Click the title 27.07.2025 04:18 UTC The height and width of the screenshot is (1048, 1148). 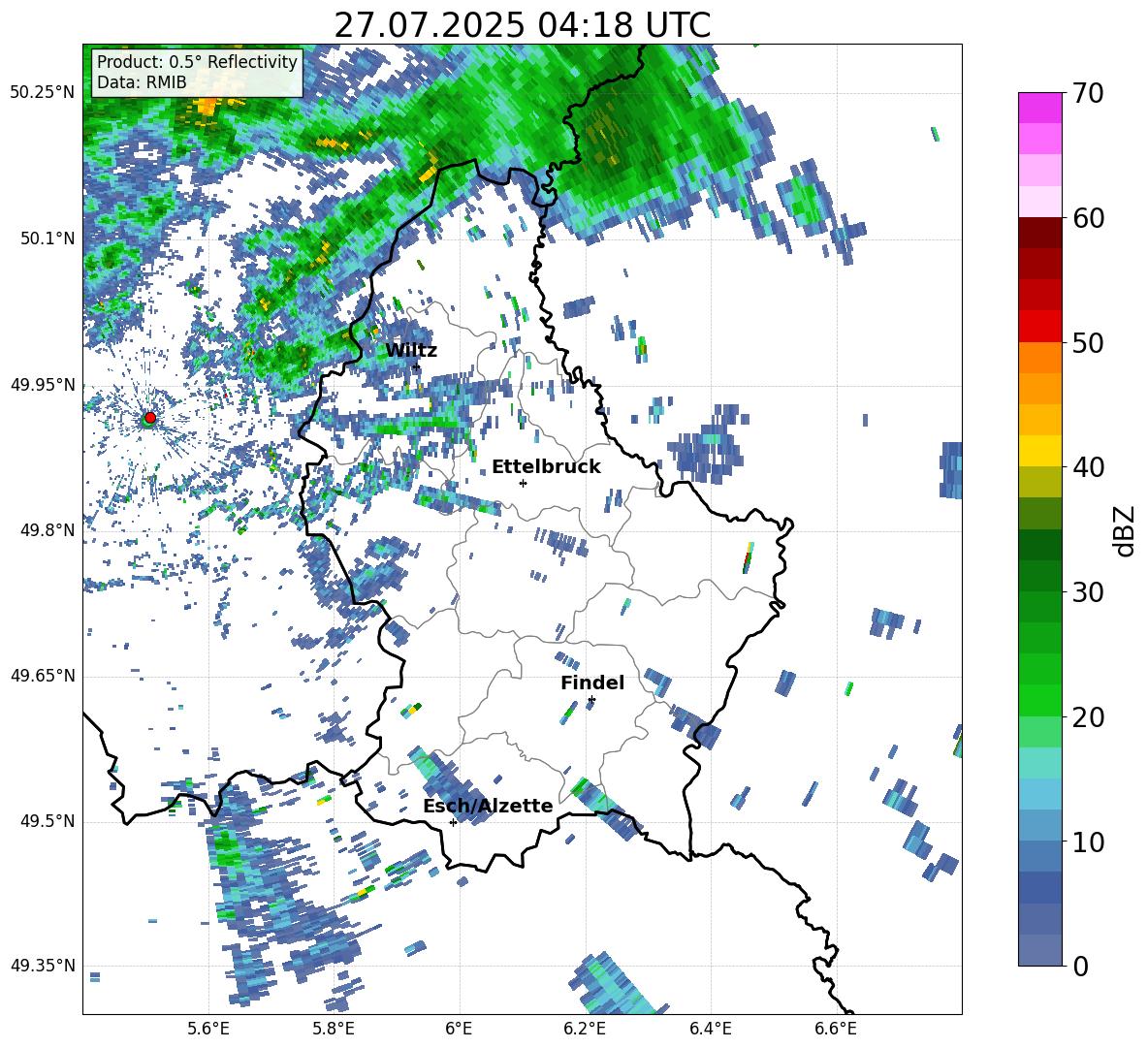pos(523,25)
